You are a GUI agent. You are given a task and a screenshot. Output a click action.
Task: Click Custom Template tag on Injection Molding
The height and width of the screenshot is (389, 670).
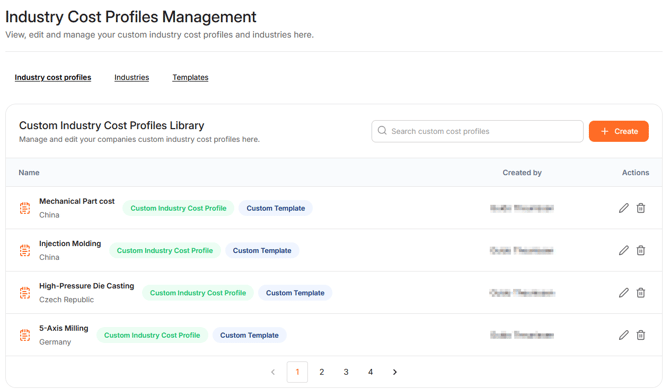pos(262,250)
